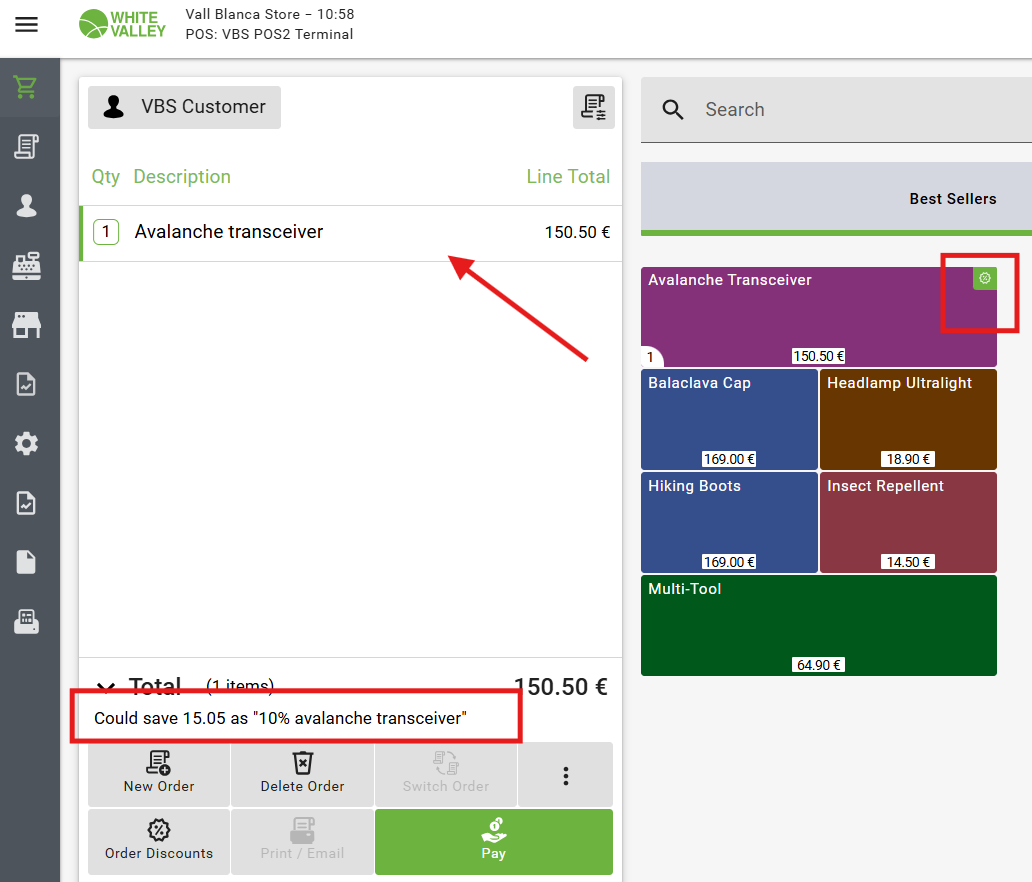Open the shopping cart sidebar icon
Screen dimensions: 1032x882
tap(26, 87)
